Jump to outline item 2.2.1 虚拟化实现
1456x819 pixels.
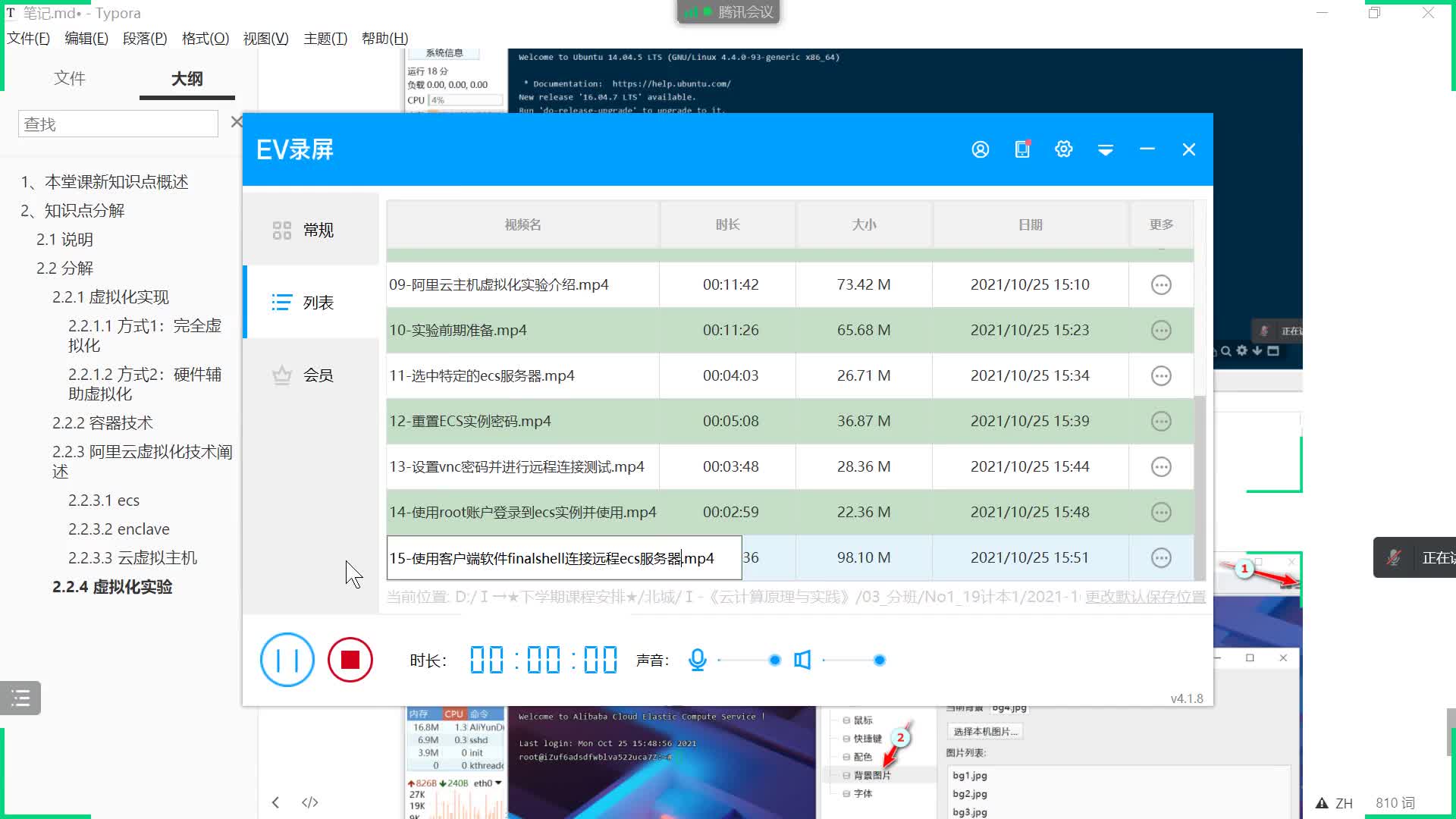click(x=111, y=297)
